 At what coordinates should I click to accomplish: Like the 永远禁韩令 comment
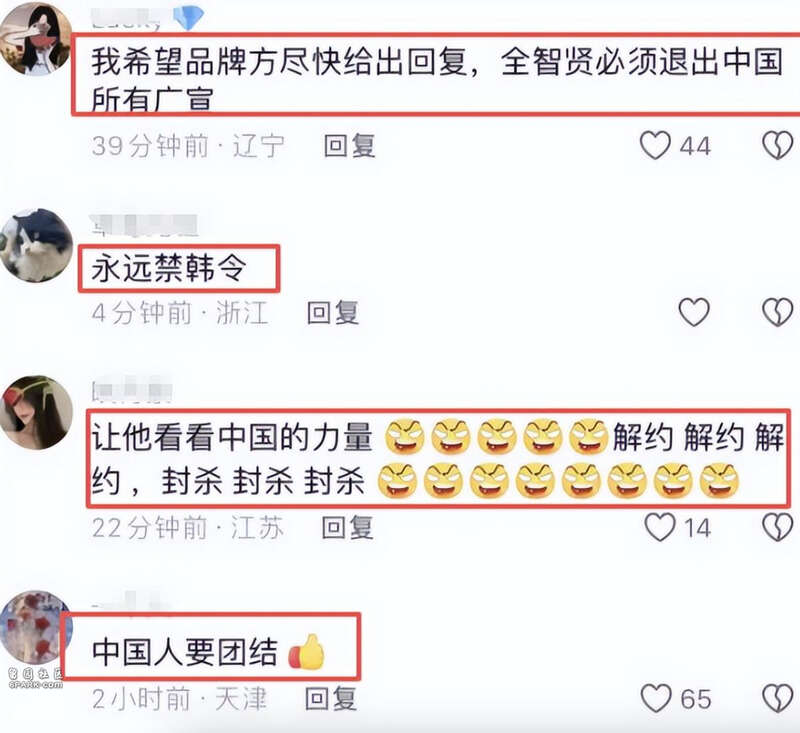[x=694, y=312]
